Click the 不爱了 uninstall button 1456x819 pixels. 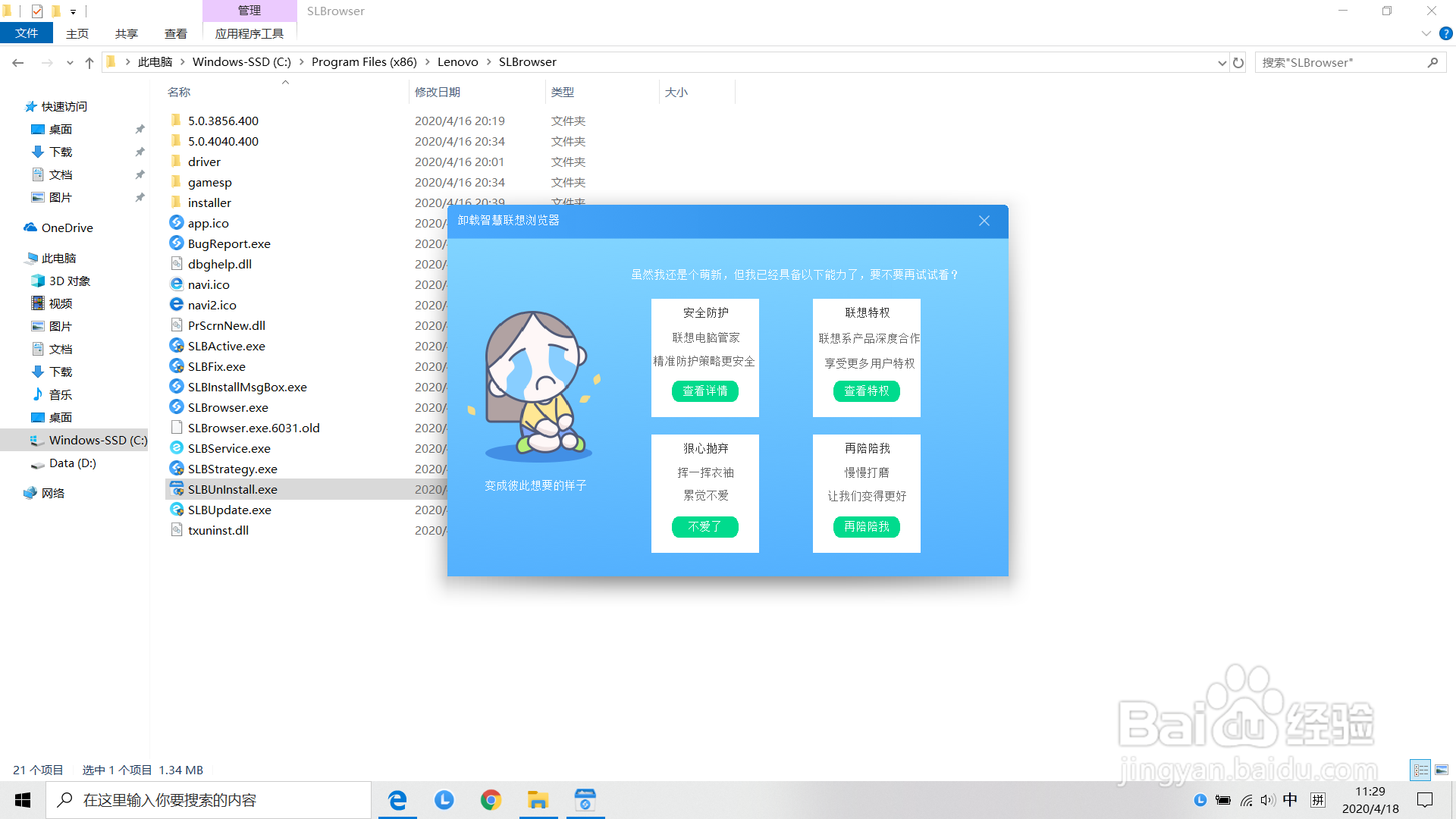(704, 526)
